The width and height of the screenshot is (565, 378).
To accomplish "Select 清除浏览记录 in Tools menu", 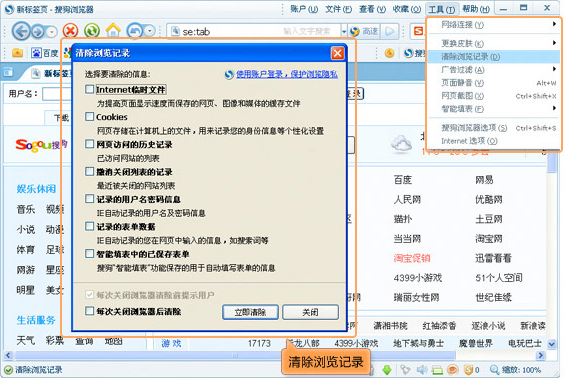I will tap(493, 57).
